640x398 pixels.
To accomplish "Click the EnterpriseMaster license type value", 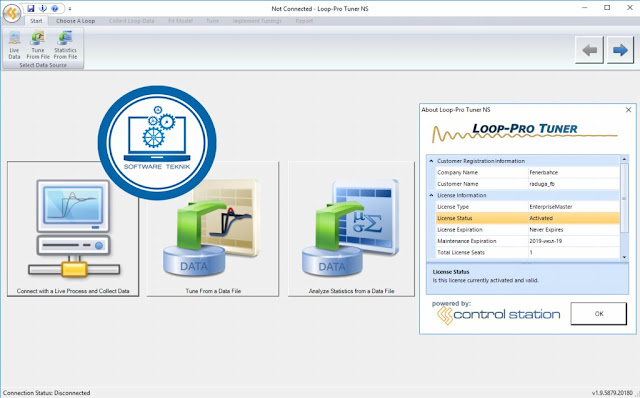I will [573, 207].
